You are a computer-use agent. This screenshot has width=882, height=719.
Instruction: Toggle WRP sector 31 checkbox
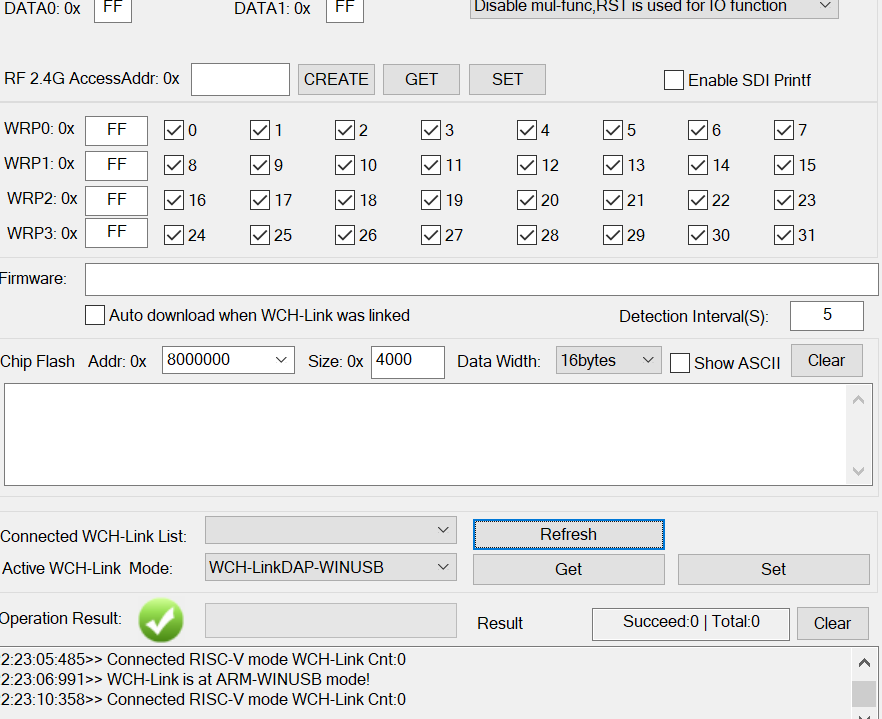tap(784, 235)
